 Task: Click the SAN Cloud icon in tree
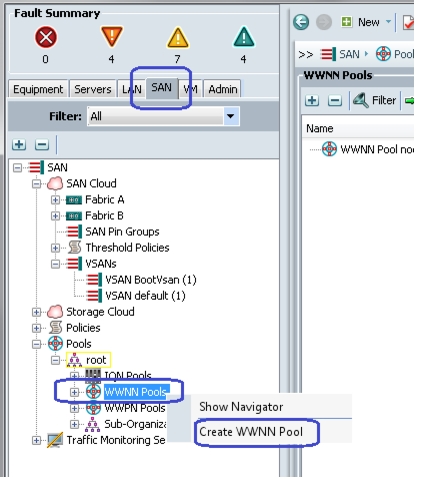coord(55,183)
